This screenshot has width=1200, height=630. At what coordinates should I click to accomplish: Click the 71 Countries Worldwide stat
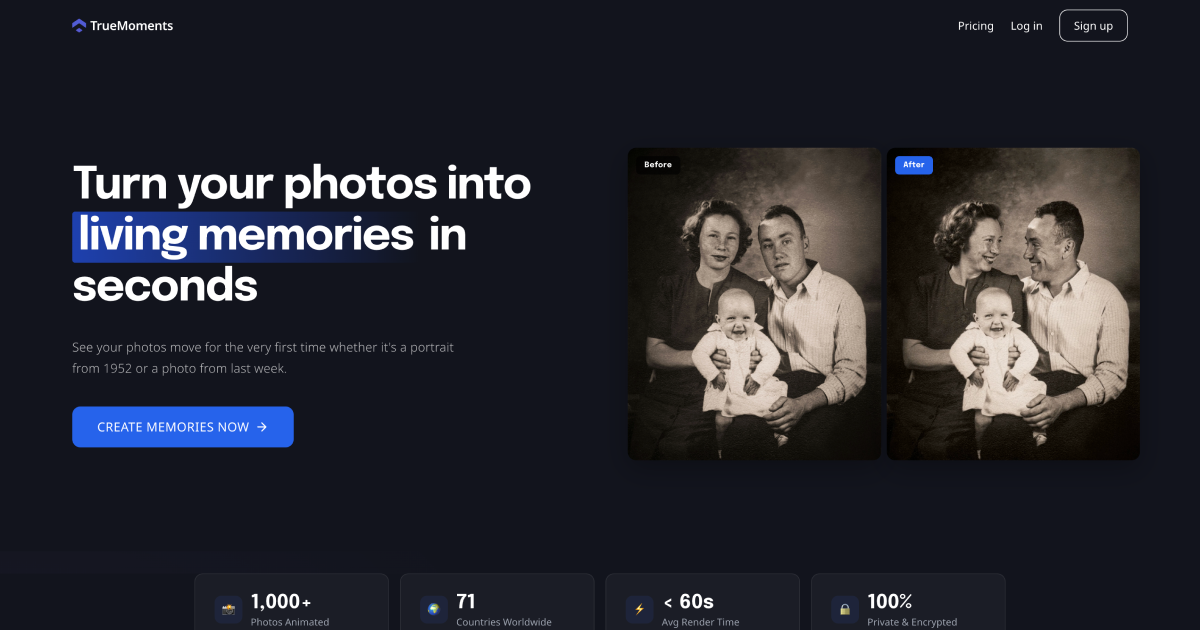coord(503,609)
